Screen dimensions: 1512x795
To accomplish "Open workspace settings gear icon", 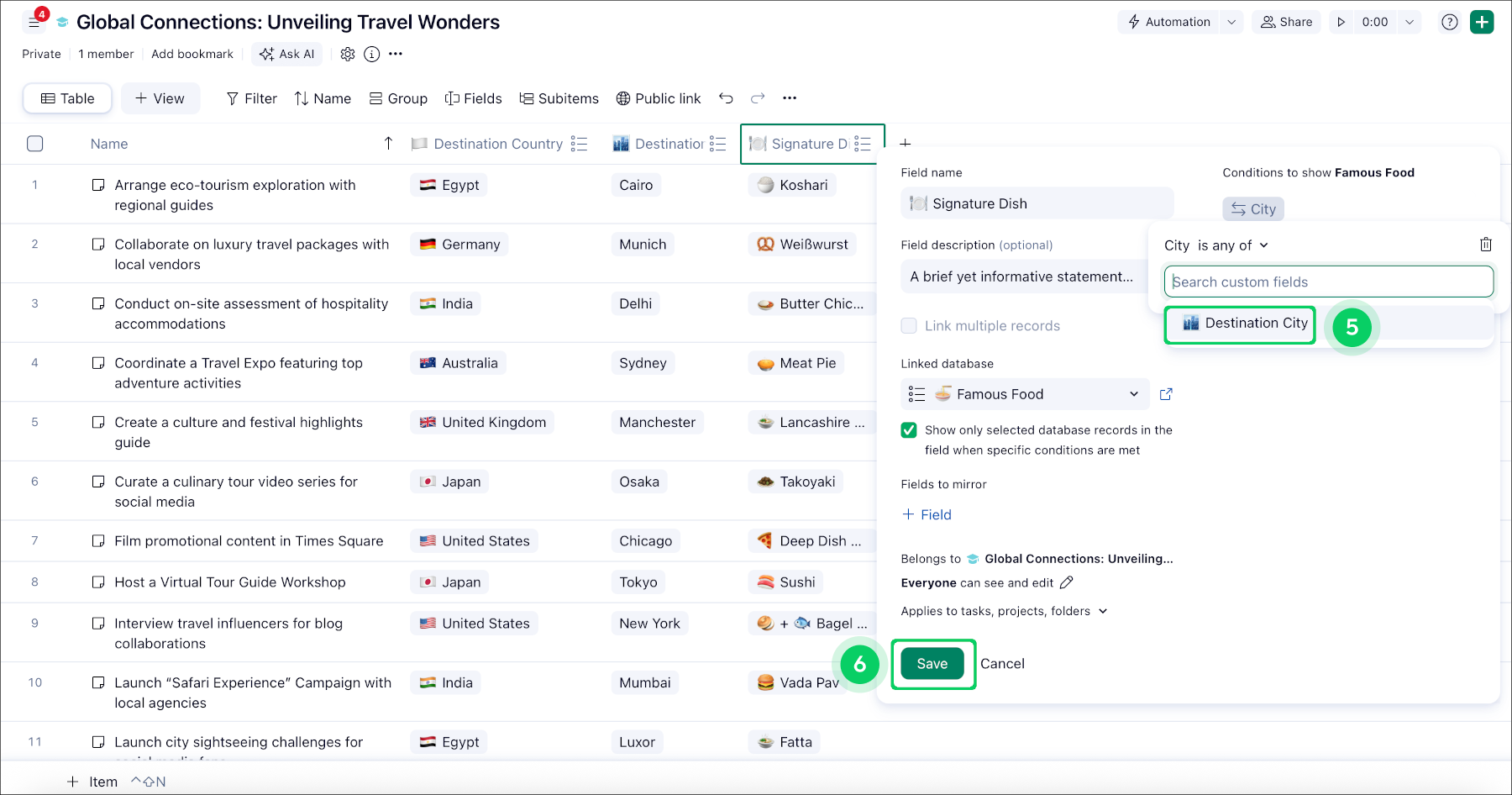I will click(x=348, y=54).
